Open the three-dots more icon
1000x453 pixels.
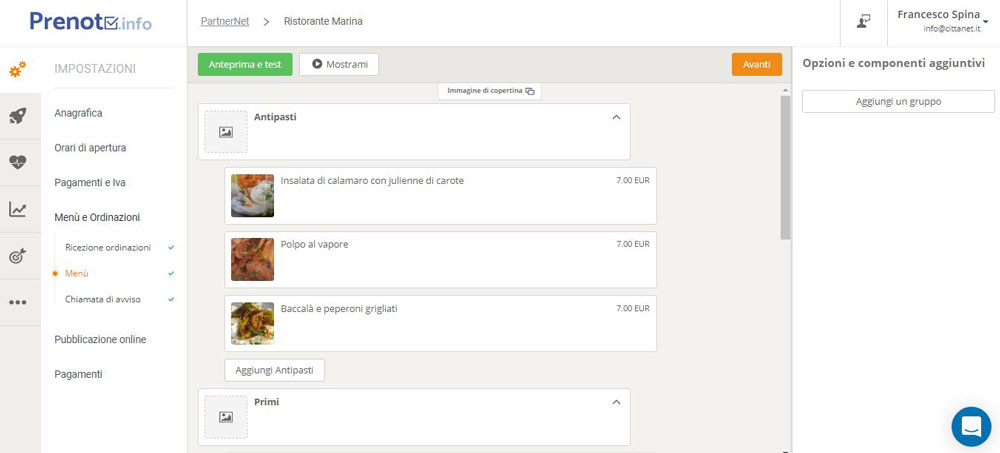tap(18, 303)
